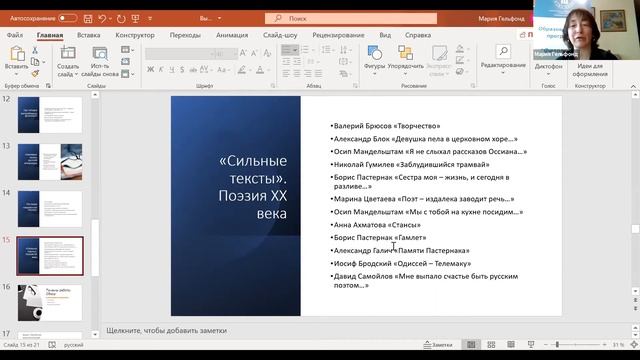Switch to the Вставка tab
This screenshot has height=360, width=640.
[89, 35]
